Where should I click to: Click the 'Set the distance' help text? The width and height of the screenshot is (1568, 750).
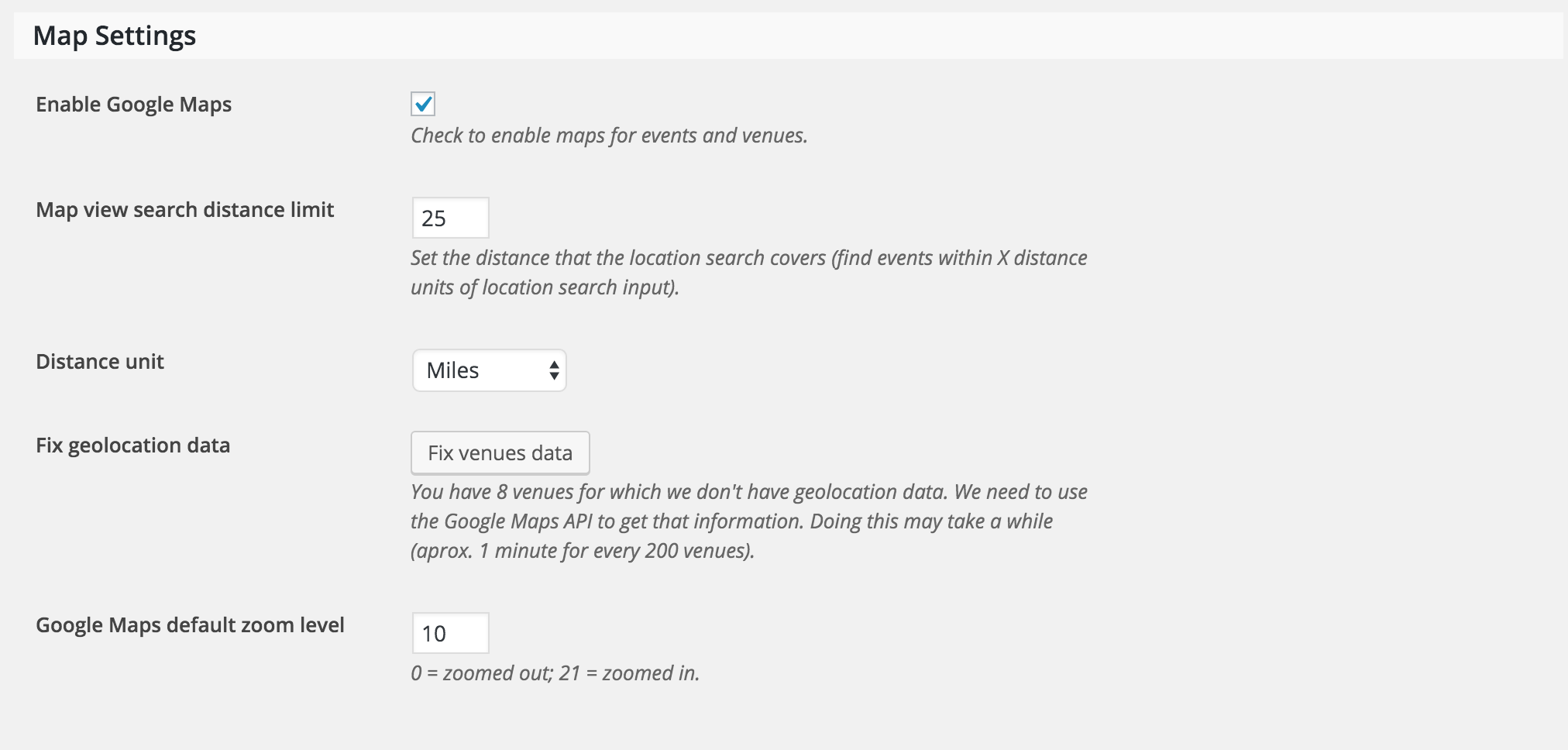[748, 272]
